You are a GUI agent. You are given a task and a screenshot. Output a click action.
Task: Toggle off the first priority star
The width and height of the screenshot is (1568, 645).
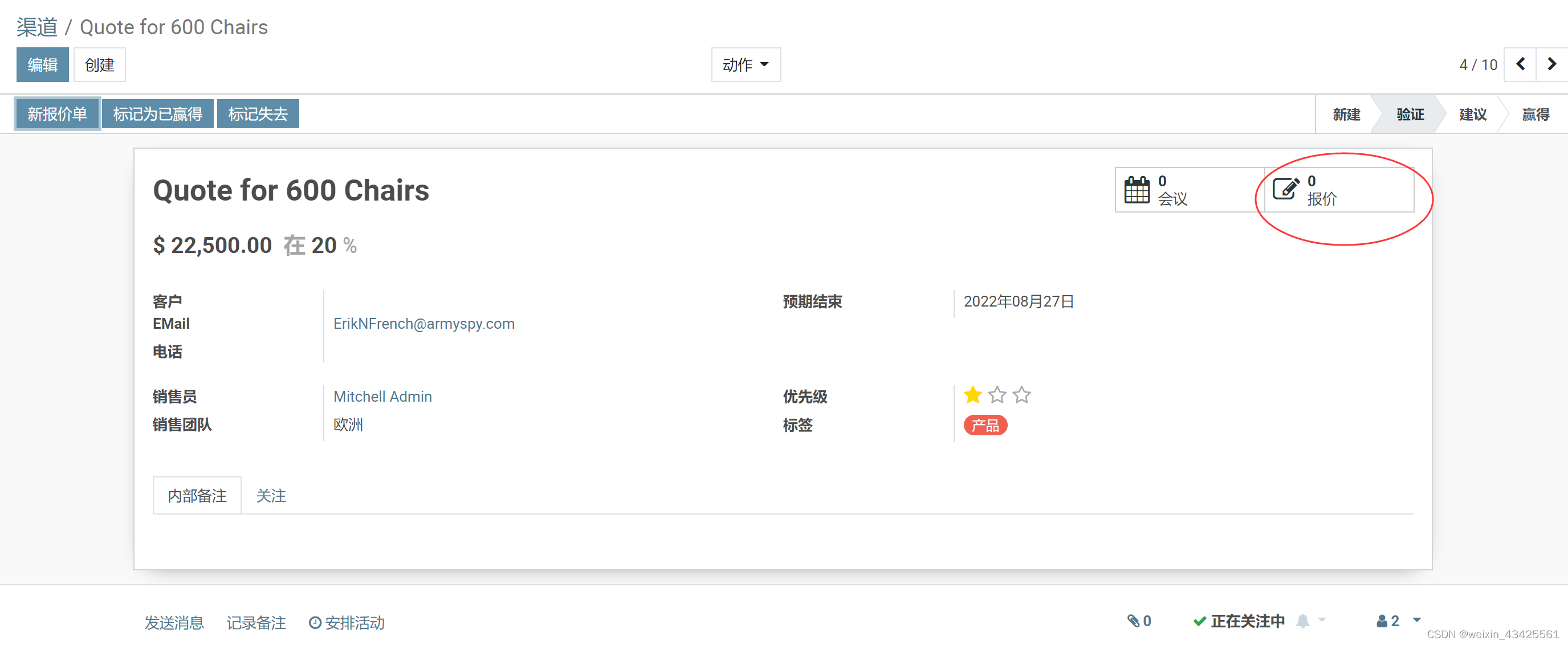(973, 395)
